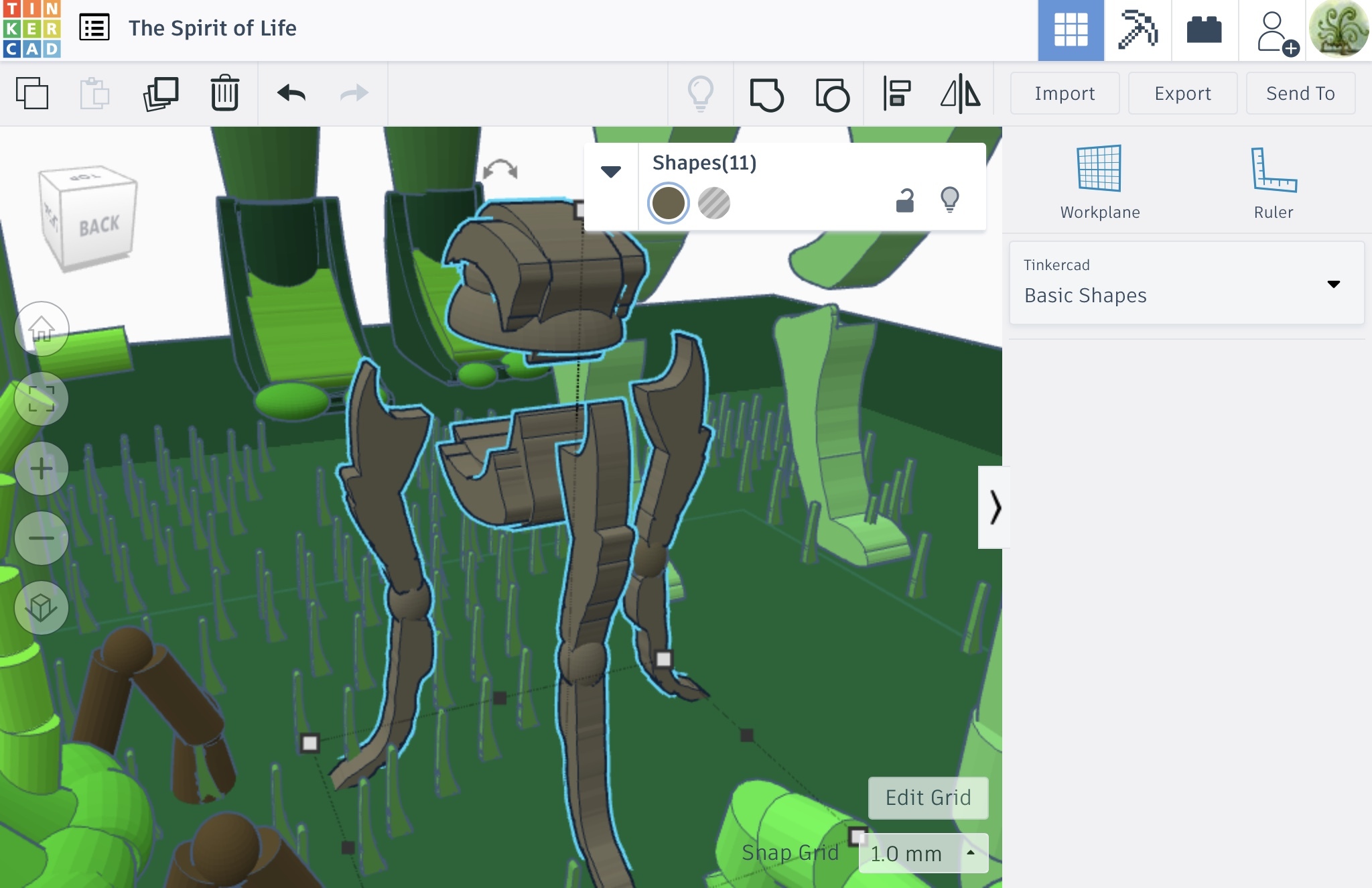Redo the last action
The width and height of the screenshot is (1372, 888).
354,92
